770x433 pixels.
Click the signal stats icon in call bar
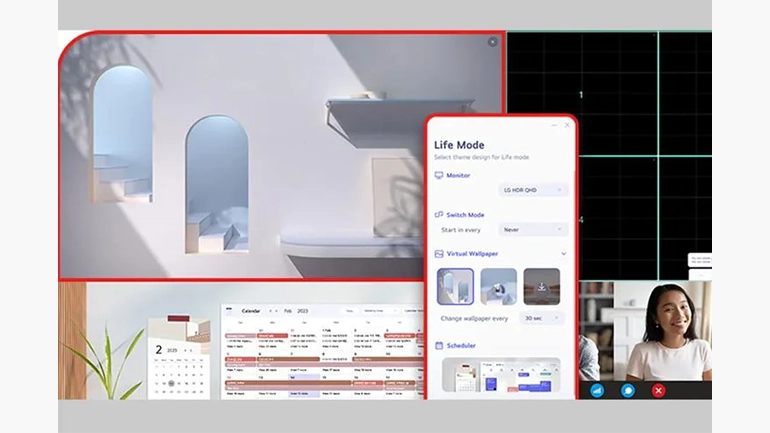pos(597,390)
